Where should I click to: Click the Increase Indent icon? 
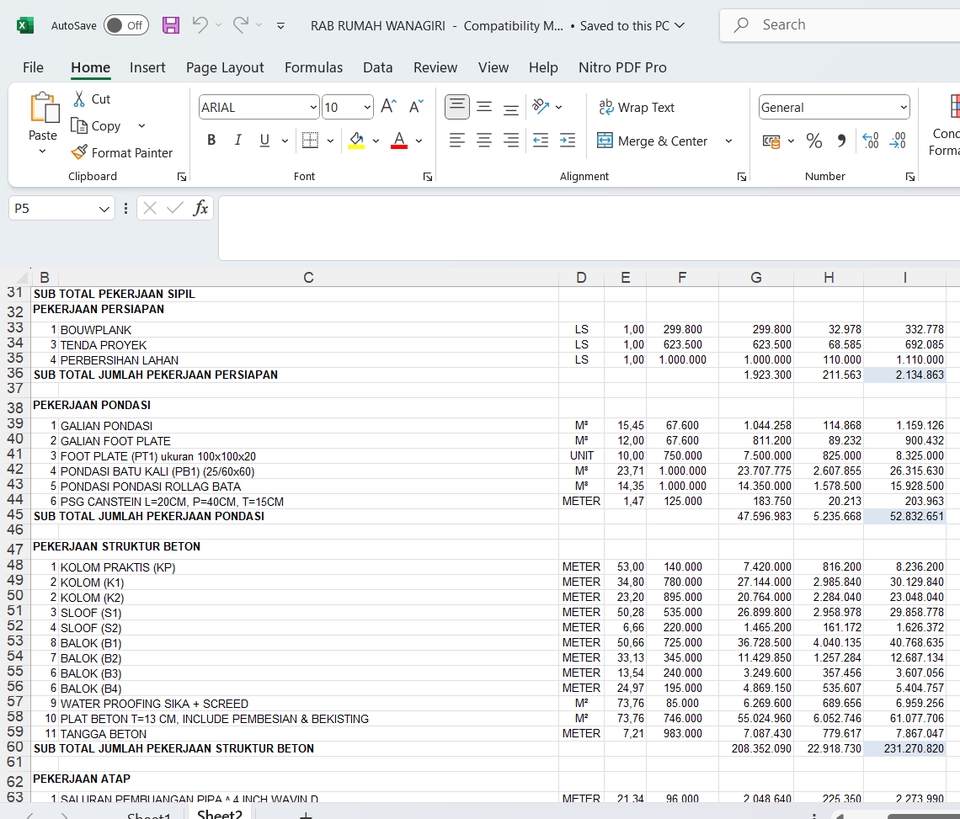567,141
